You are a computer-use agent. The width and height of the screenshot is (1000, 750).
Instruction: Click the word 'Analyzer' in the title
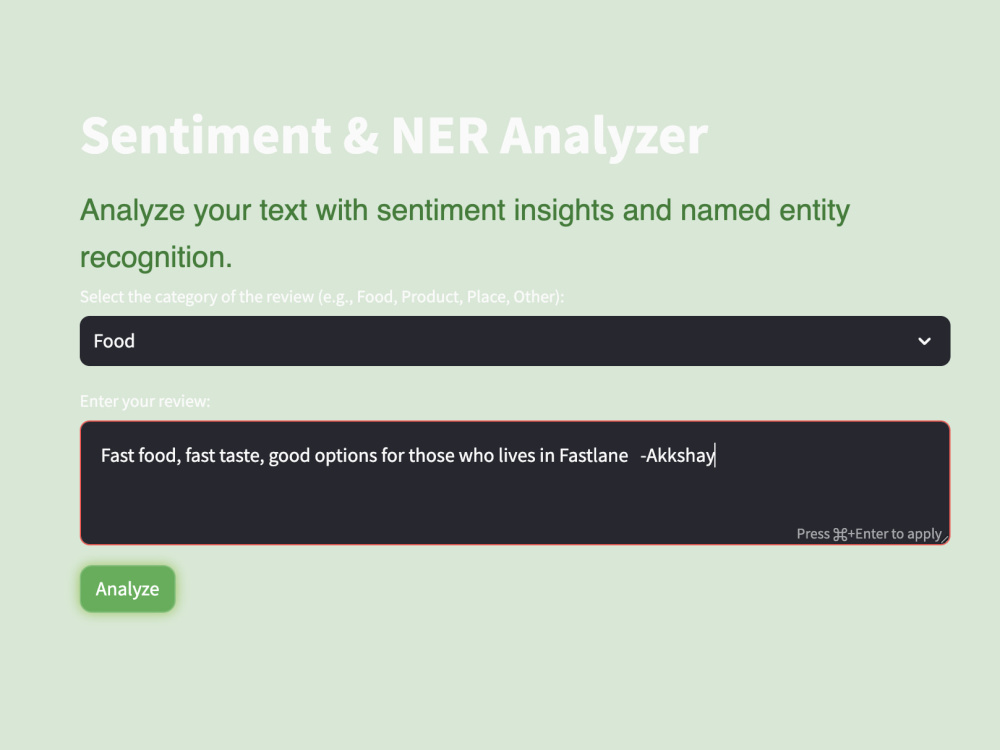click(x=604, y=136)
